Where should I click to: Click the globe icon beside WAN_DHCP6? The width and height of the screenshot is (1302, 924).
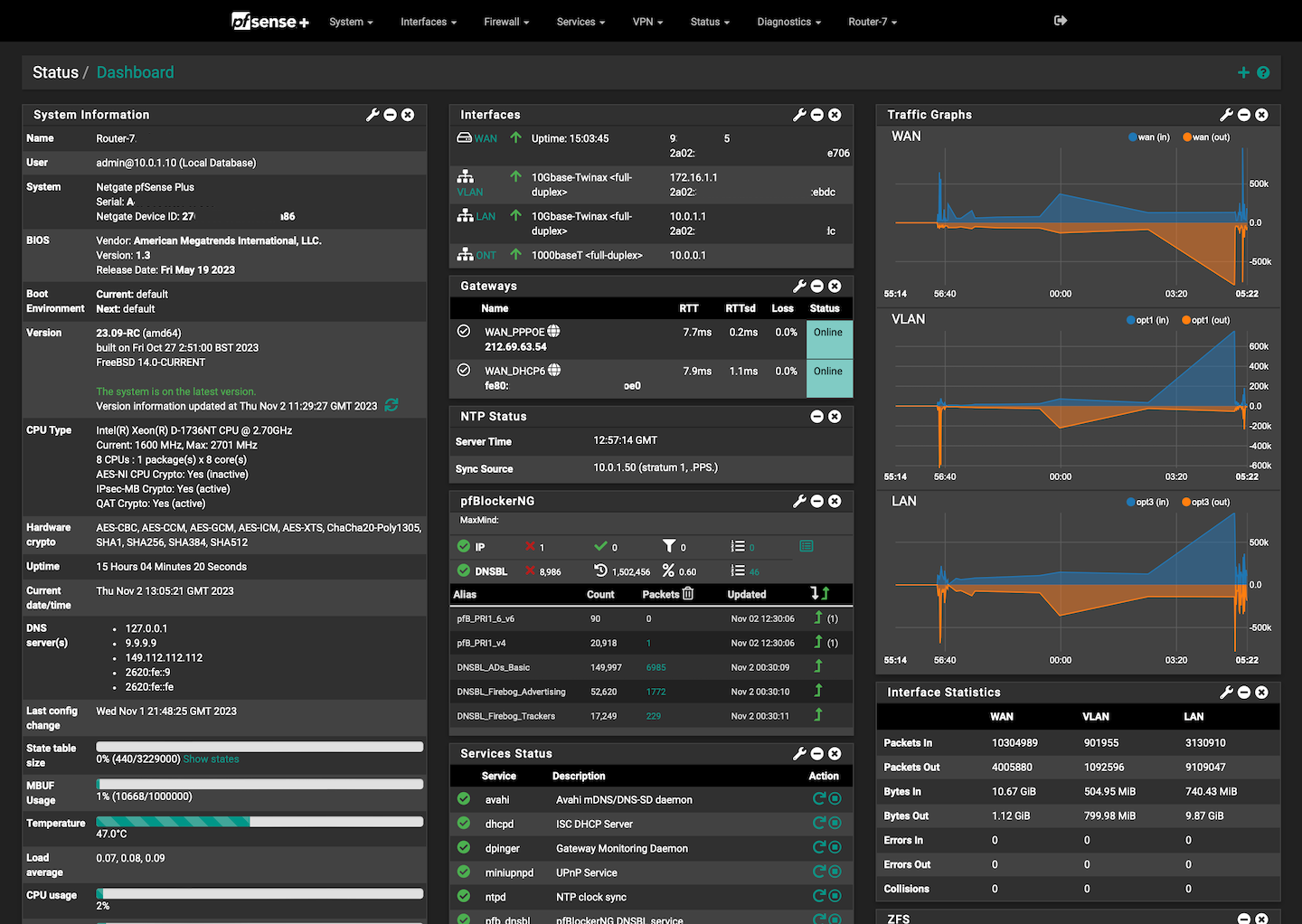tap(554, 370)
